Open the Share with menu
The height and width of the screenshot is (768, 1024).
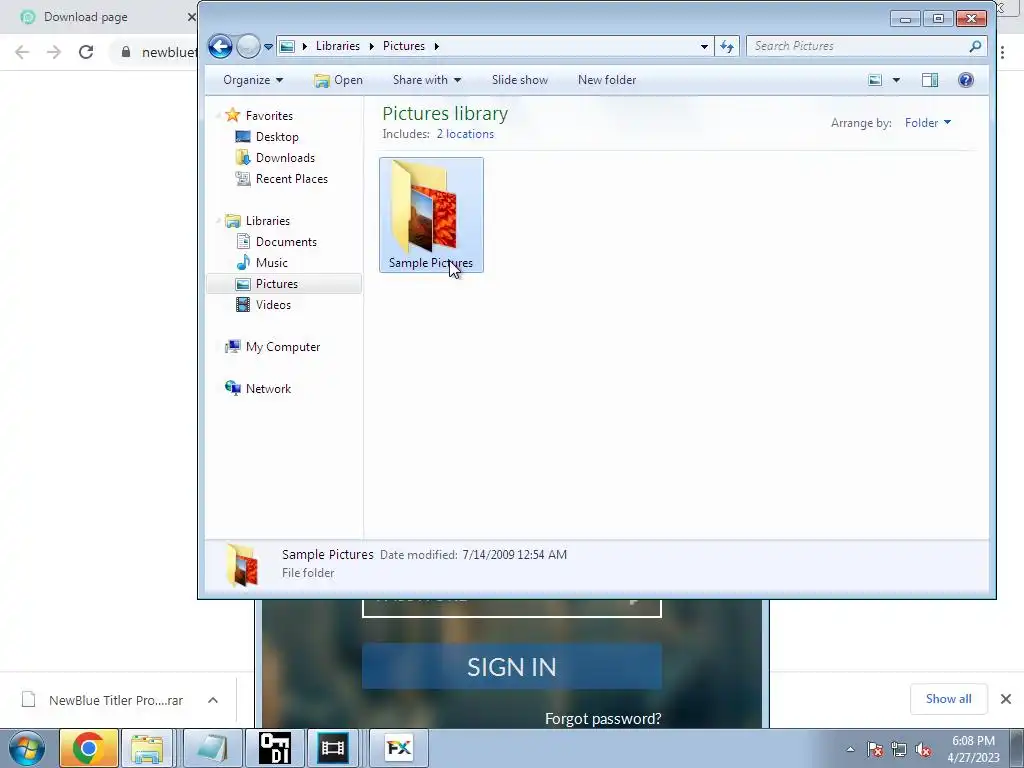point(426,80)
